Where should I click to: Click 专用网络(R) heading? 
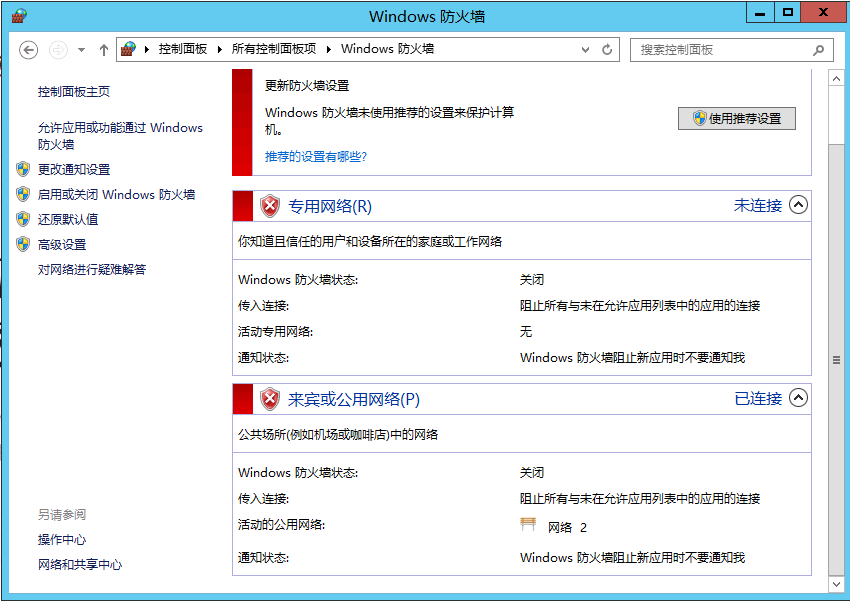[330, 206]
